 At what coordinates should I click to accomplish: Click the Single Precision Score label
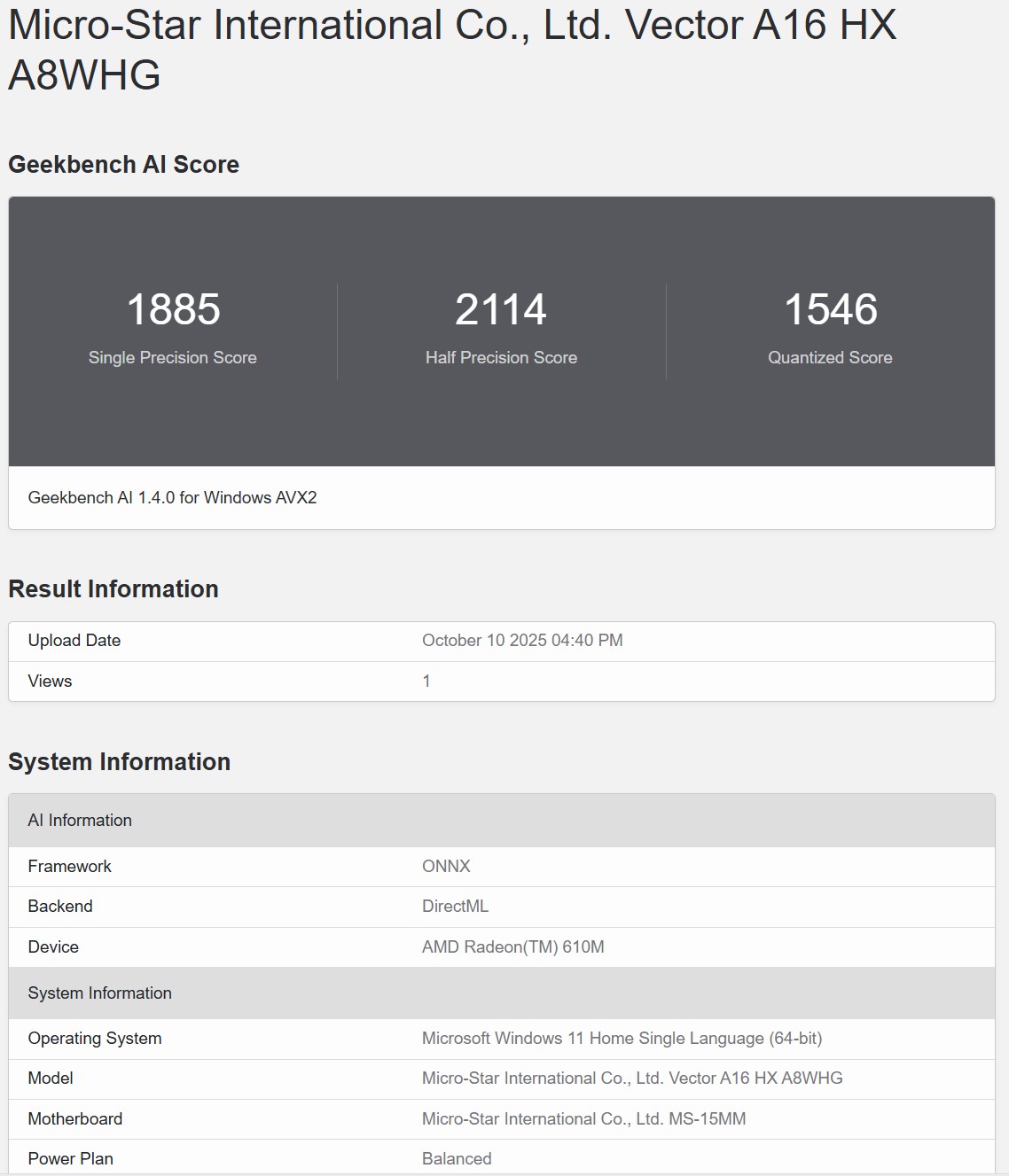pos(173,358)
